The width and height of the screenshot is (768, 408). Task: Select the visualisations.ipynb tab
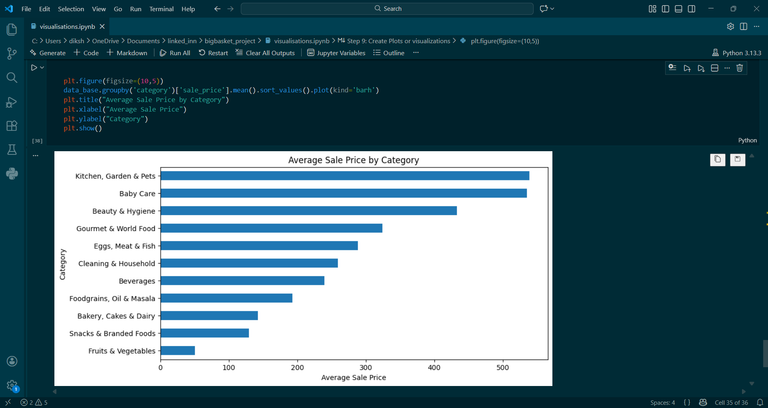point(62,26)
